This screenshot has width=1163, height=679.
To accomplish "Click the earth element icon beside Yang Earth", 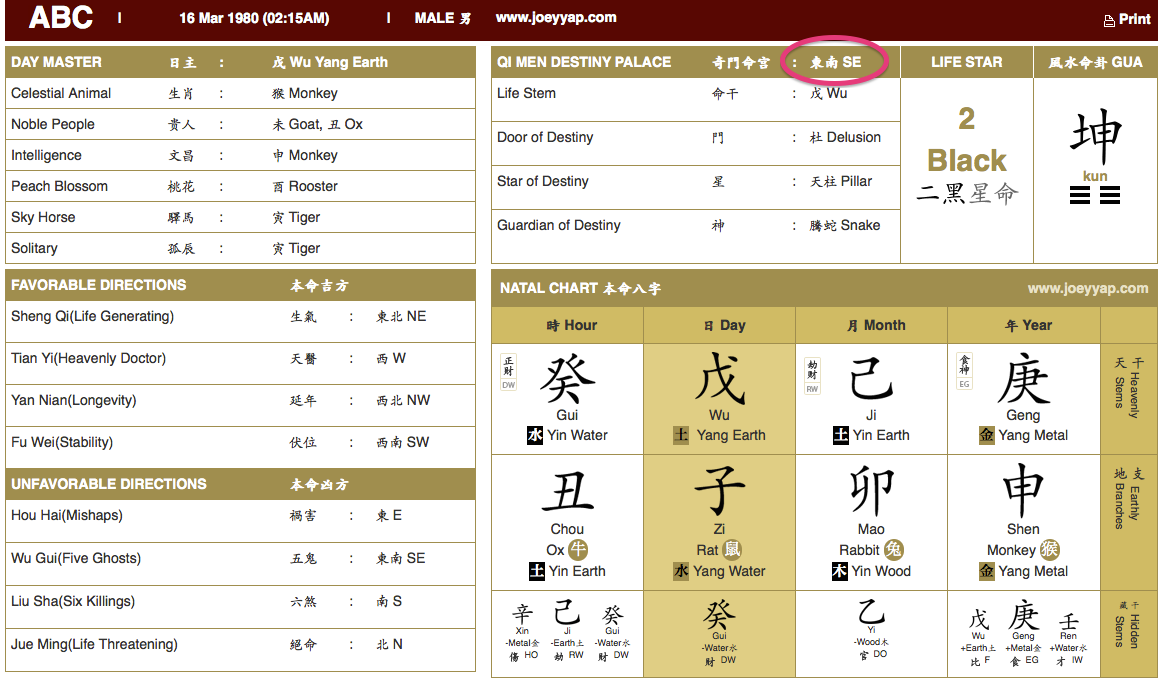I will pos(681,435).
